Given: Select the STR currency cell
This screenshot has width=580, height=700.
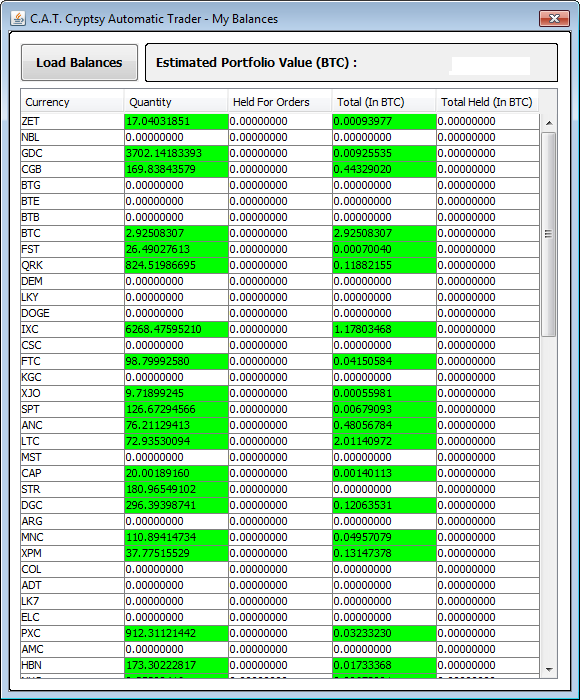Looking at the screenshot, I should point(72,489).
